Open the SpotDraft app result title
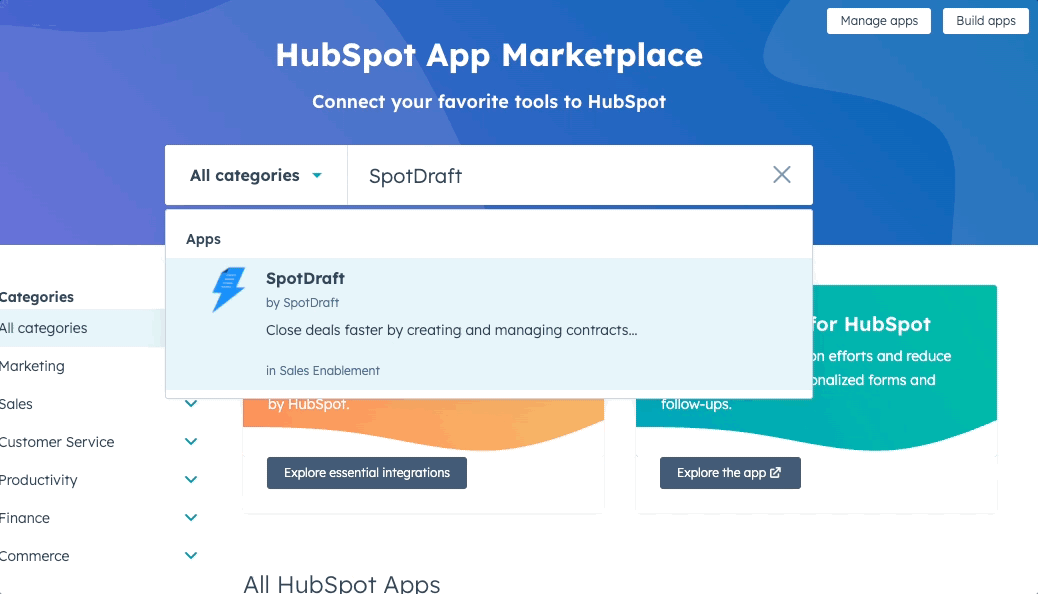The image size is (1038, 594). 305,279
